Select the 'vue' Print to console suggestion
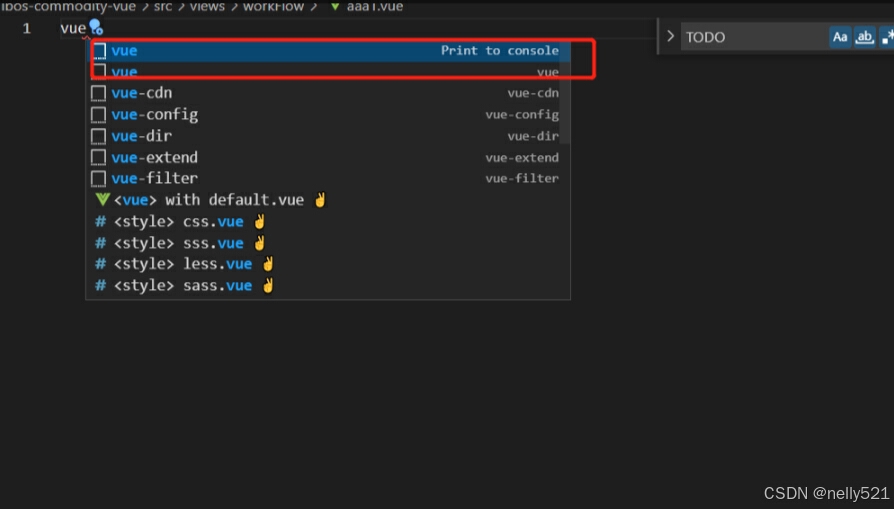Screen dimensions: 894x509 (x=328, y=51)
